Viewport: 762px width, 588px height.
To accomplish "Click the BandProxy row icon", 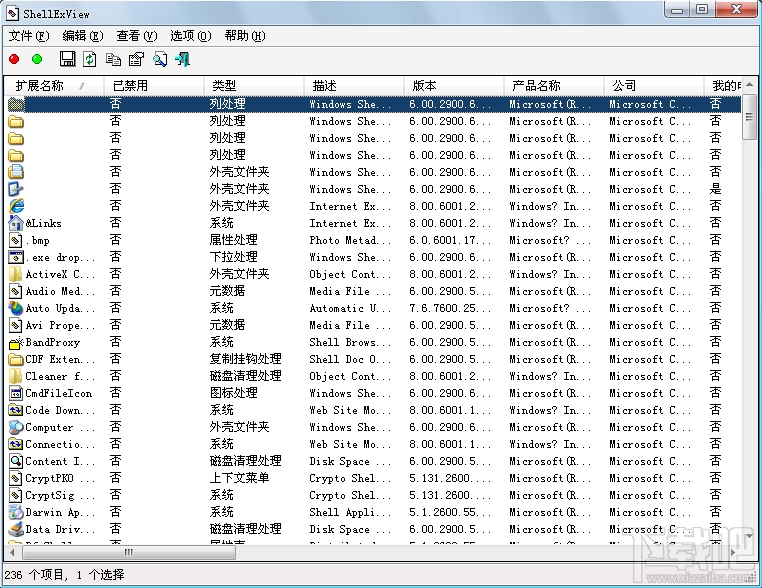I will click(16, 343).
